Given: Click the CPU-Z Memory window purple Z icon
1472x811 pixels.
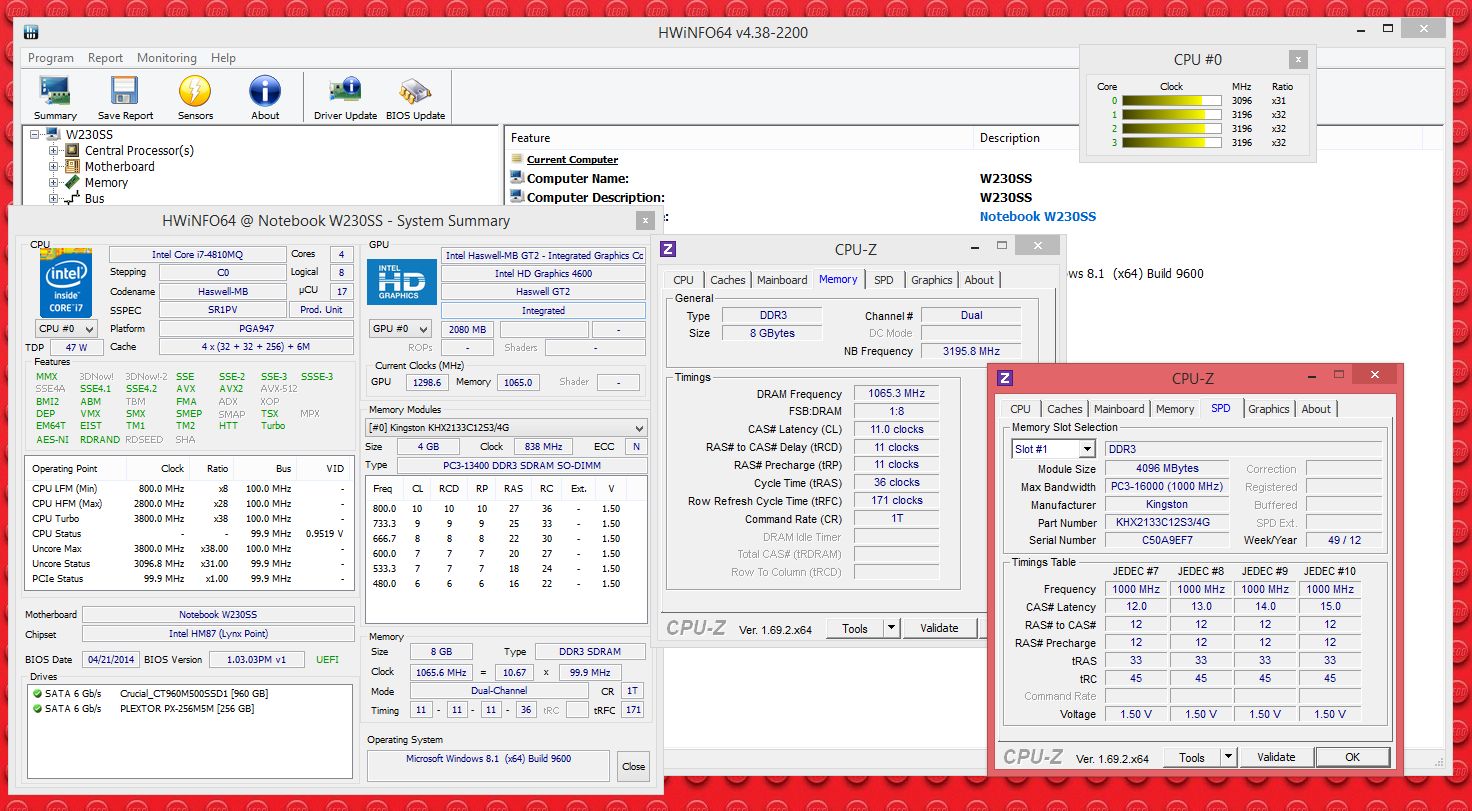Looking at the screenshot, I should click(669, 249).
